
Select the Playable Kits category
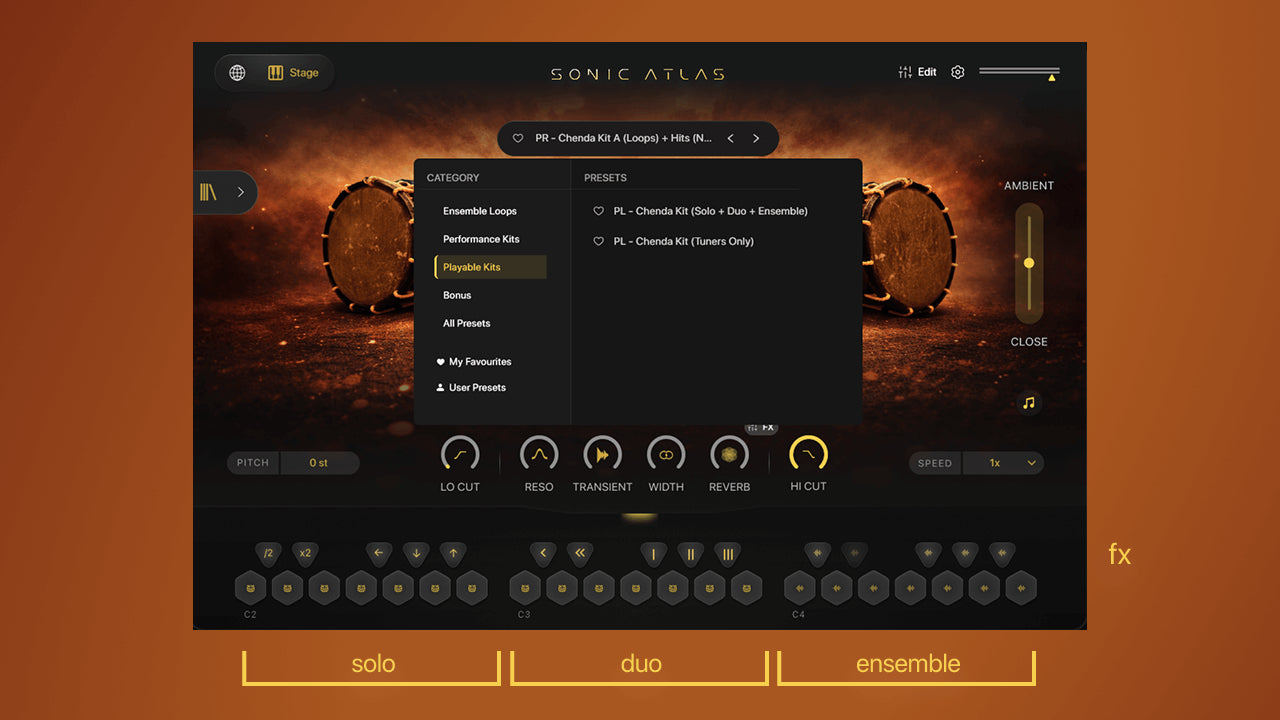click(x=490, y=267)
